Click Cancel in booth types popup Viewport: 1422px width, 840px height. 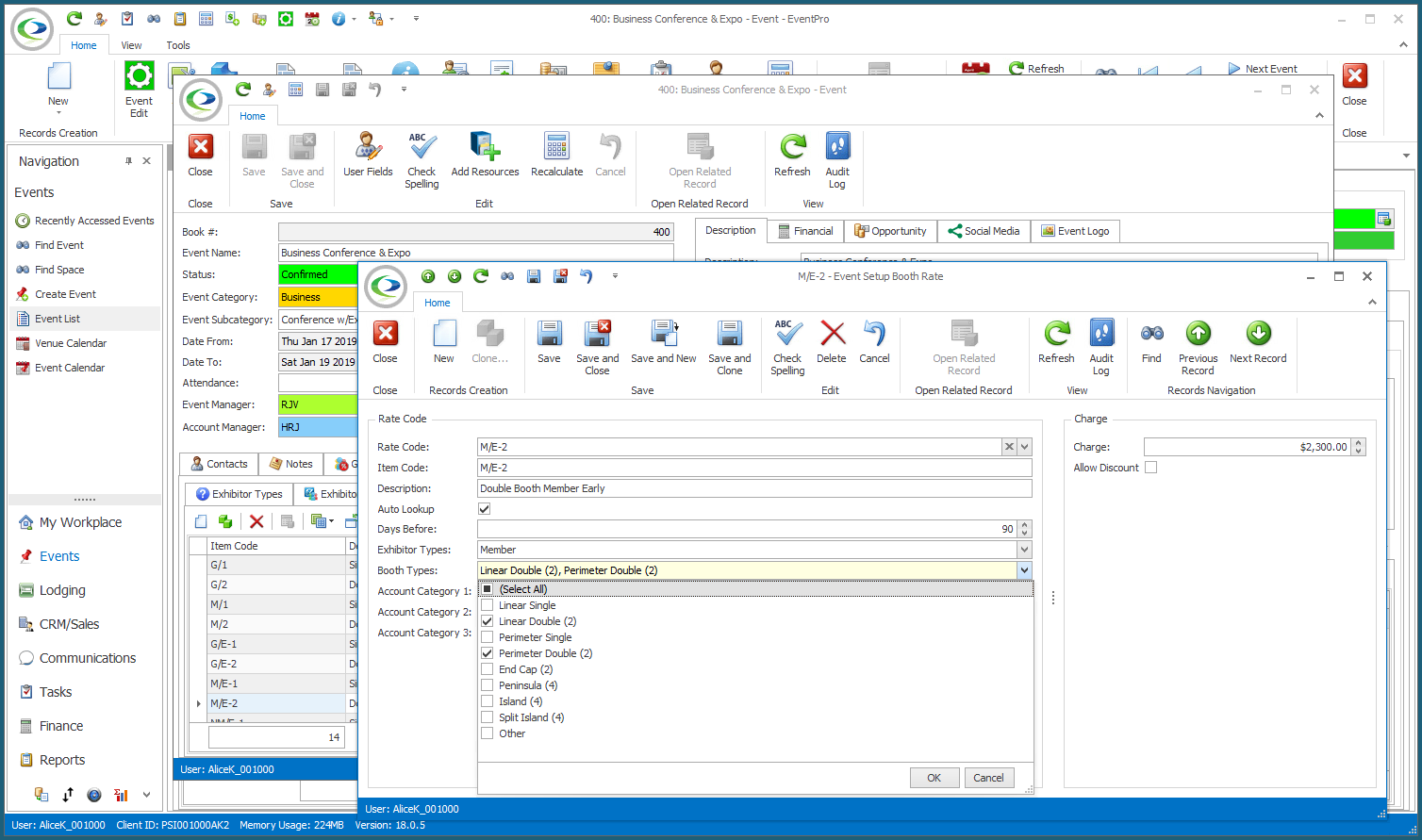tap(988, 778)
